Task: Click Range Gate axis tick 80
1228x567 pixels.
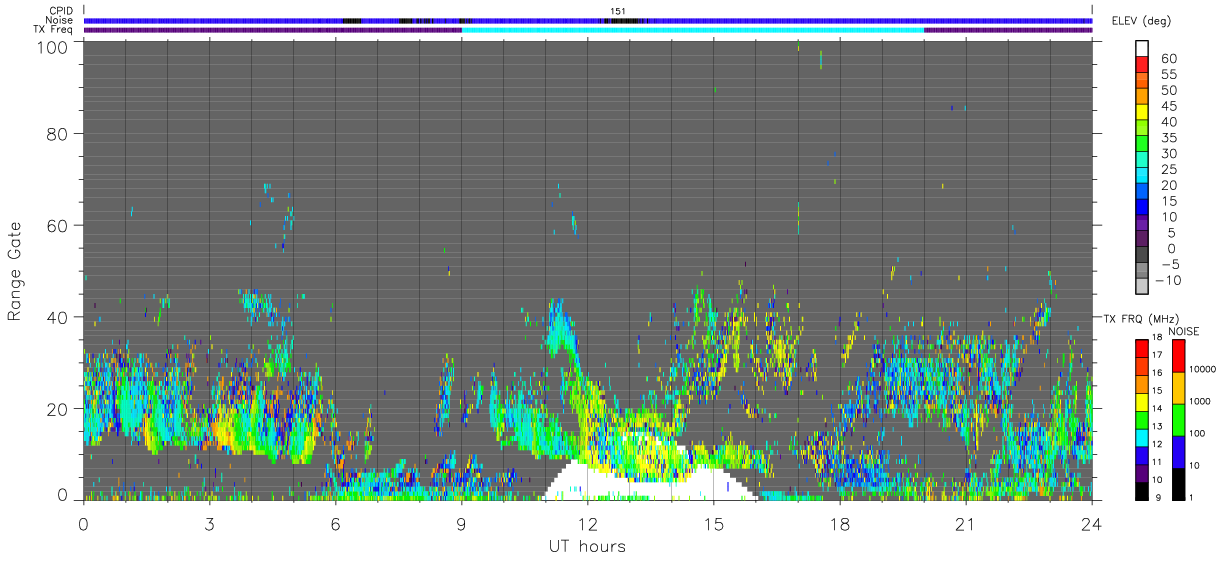Action: click(x=58, y=133)
